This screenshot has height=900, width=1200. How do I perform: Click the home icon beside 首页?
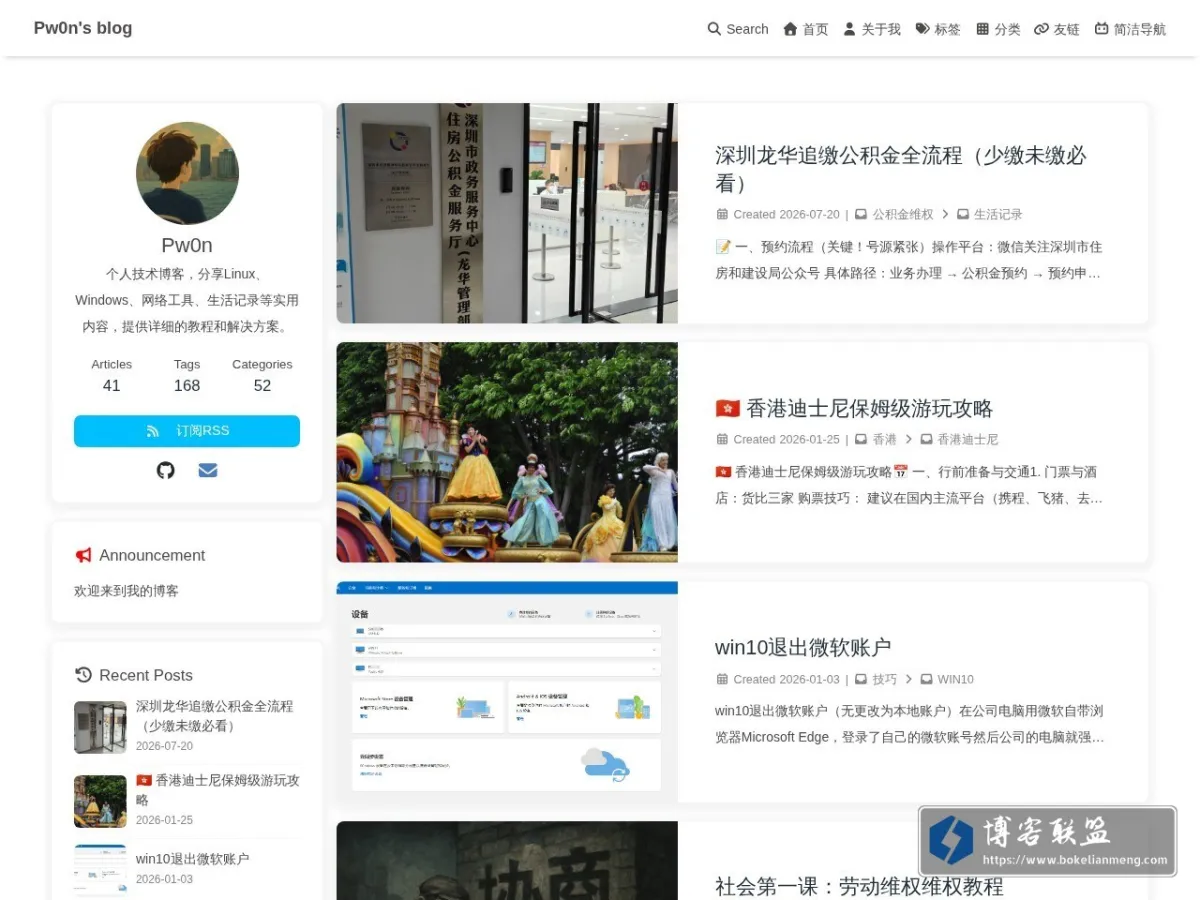[790, 29]
